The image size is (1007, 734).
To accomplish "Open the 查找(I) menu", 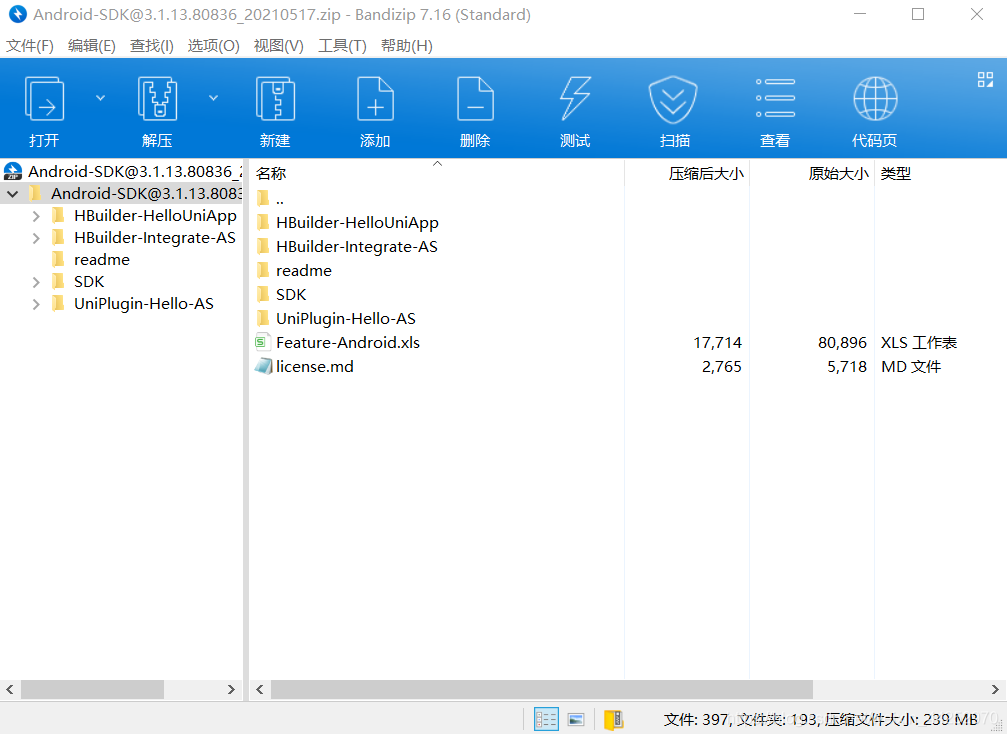I will coord(152,46).
